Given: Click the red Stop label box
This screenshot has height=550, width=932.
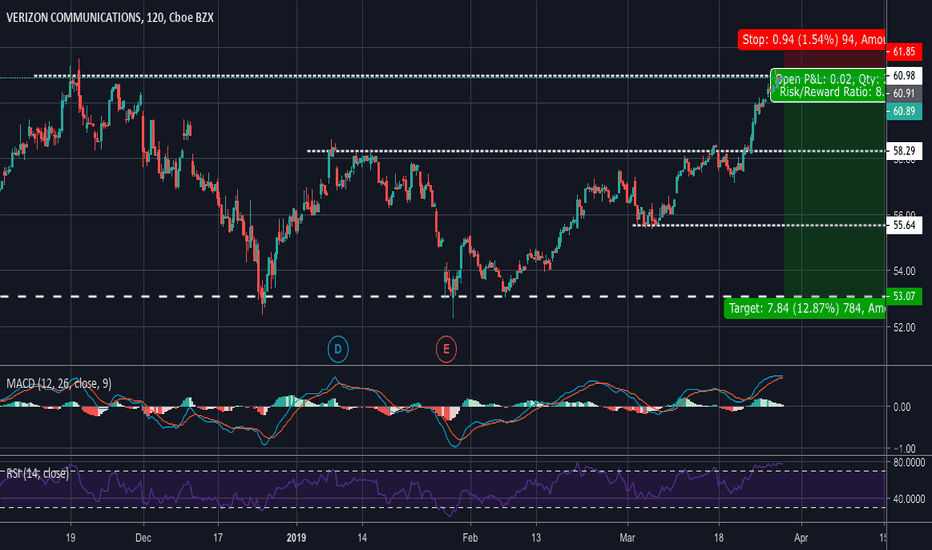Looking at the screenshot, I should tap(812, 39).
